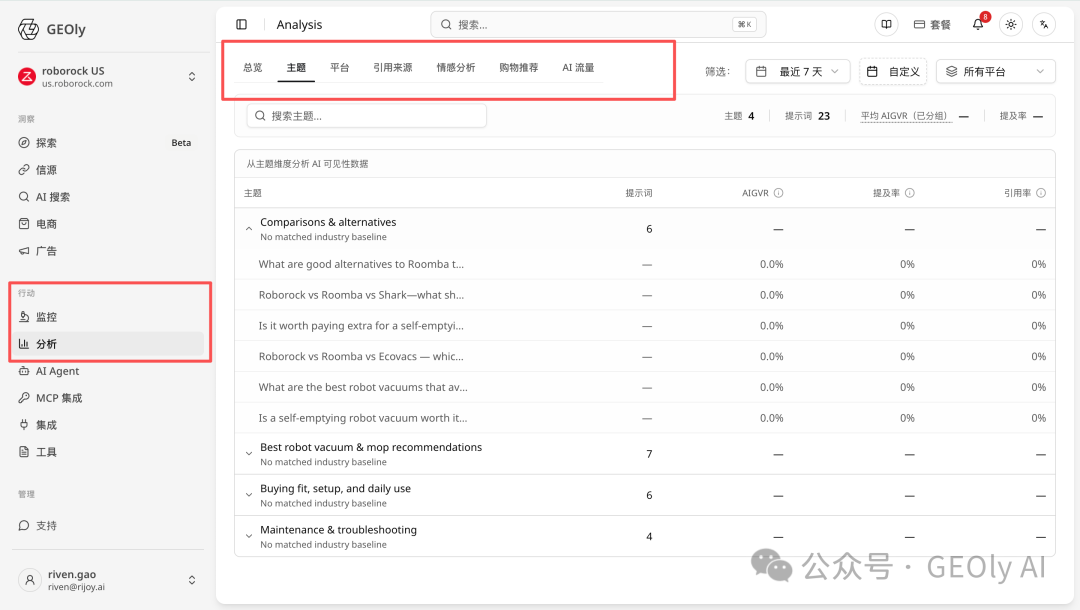Switch to the 购物推荐 tab
The width and height of the screenshot is (1080, 610).
pos(519,67)
